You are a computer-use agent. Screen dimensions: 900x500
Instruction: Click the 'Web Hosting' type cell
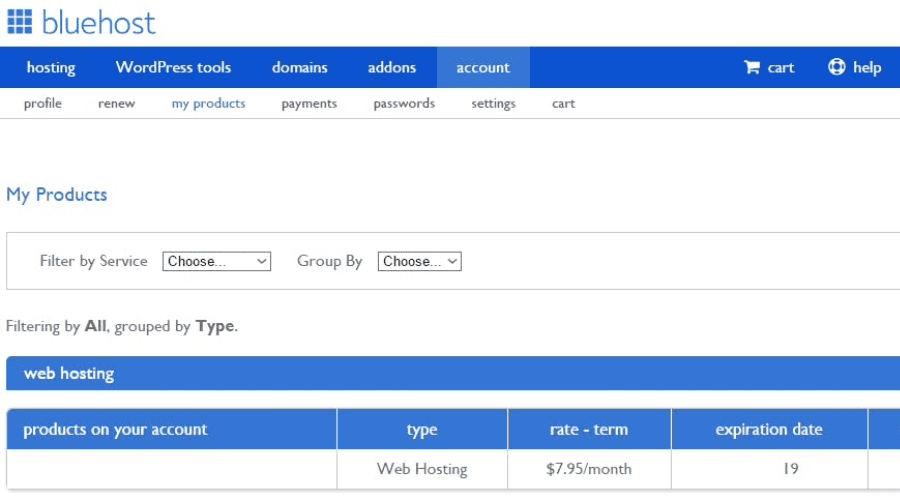[422, 469]
